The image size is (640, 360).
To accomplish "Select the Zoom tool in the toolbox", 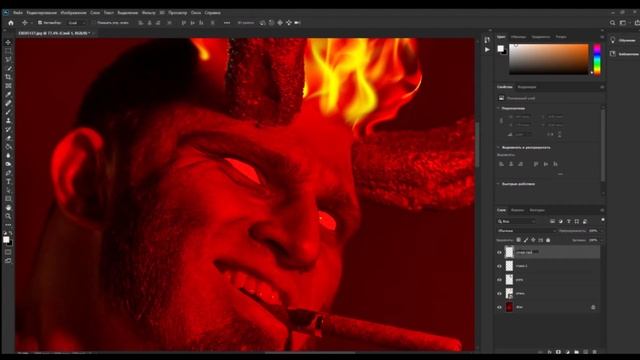I will point(8,216).
